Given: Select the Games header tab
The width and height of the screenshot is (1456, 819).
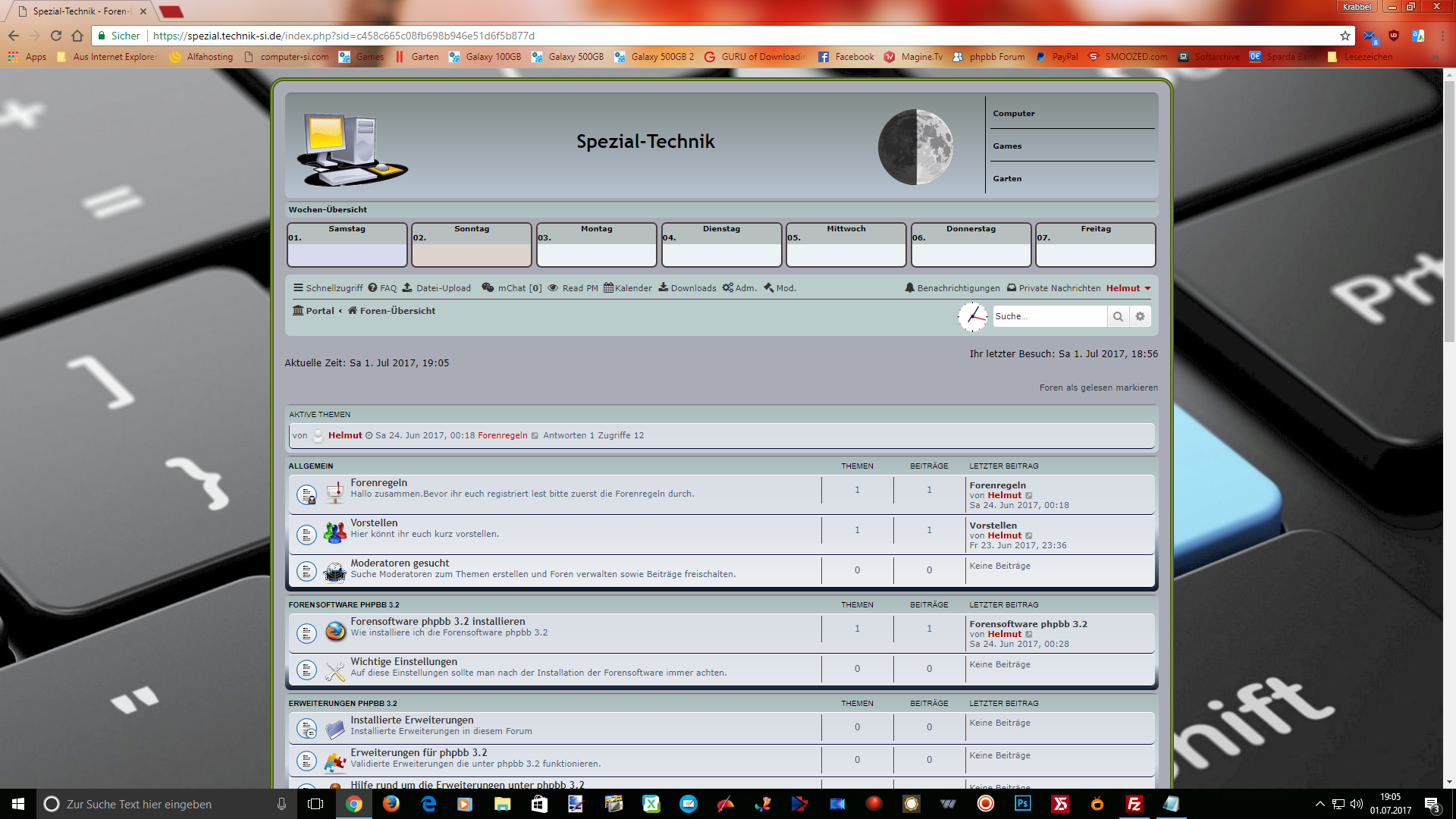Looking at the screenshot, I should [1007, 146].
